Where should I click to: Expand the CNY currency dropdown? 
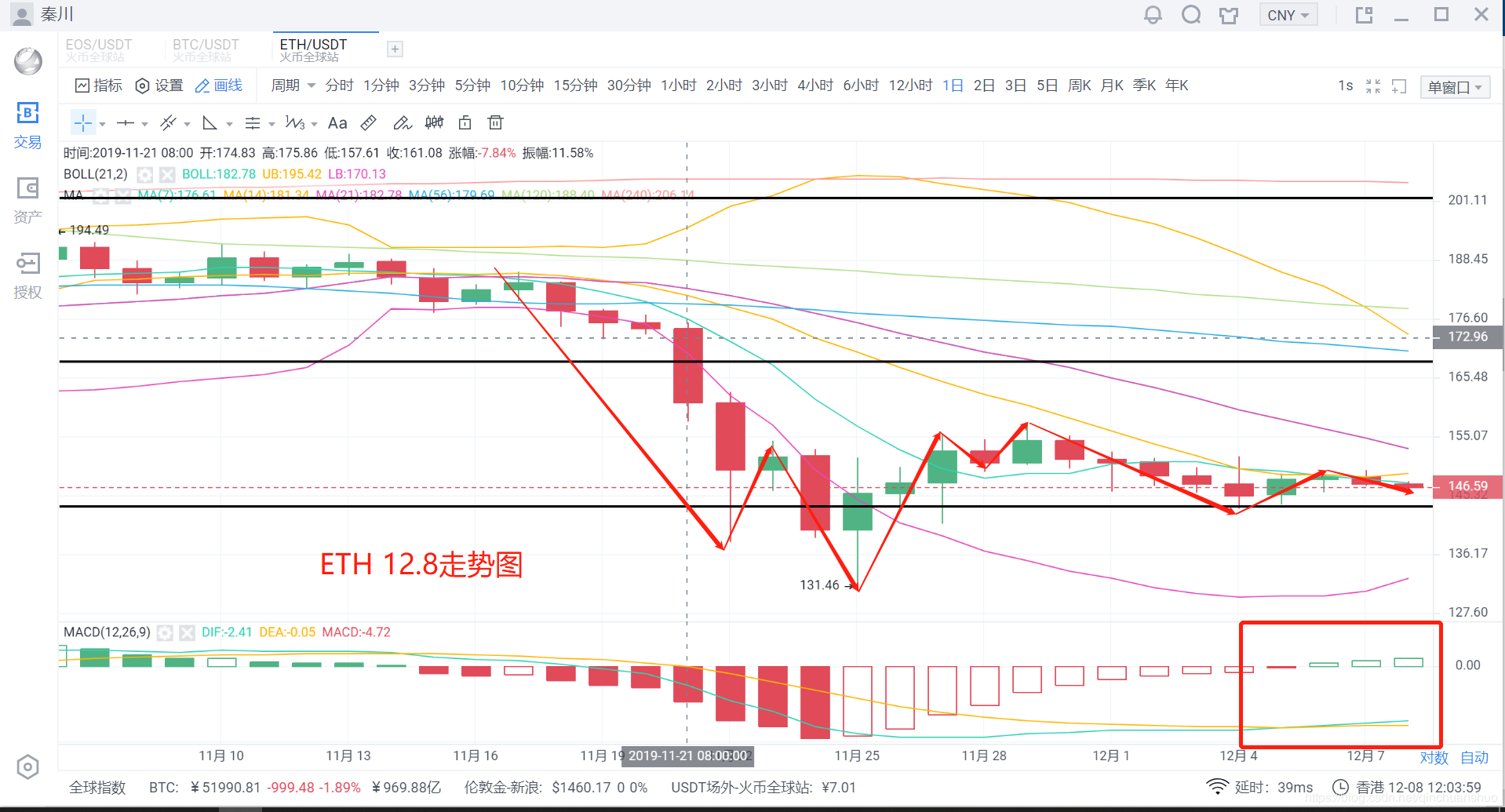click(x=1288, y=15)
